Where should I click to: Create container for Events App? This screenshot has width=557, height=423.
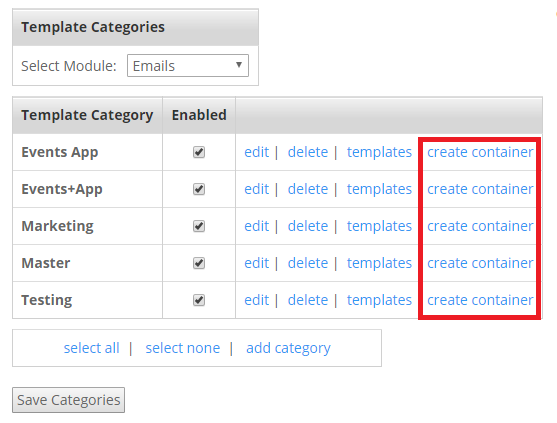tap(480, 152)
